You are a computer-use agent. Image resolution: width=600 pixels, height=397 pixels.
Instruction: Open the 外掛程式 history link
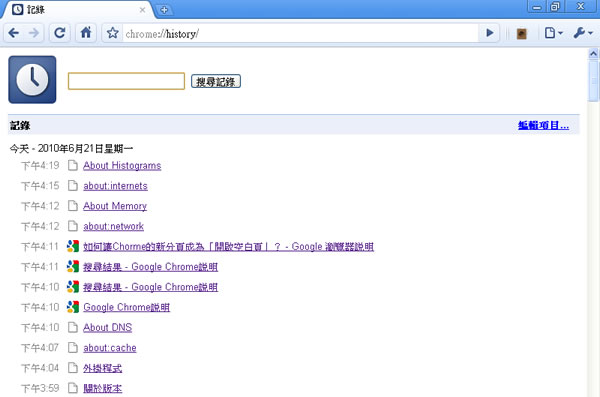click(103, 368)
